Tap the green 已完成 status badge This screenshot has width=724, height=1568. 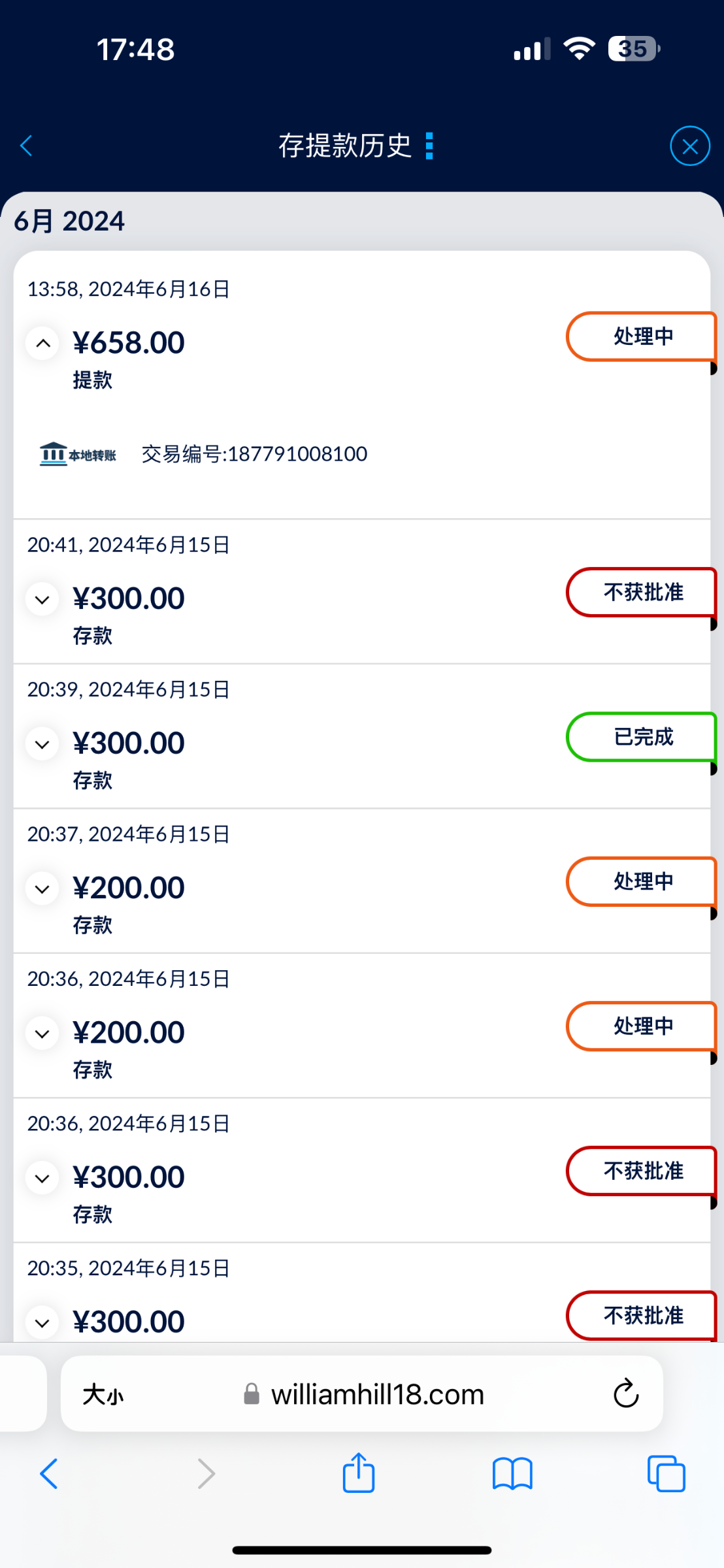point(642,737)
